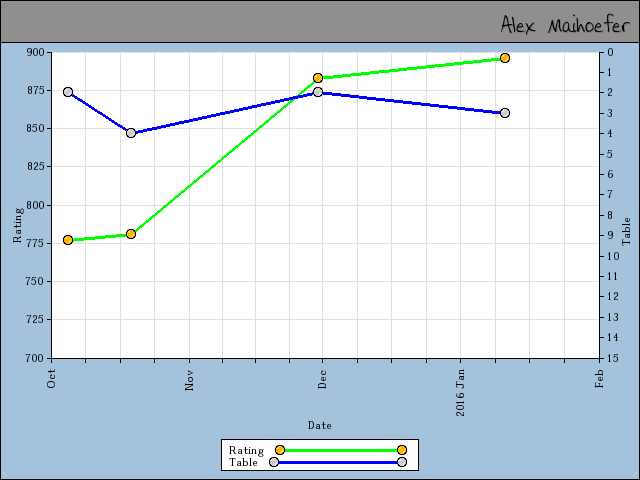The width and height of the screenshot is (640, 480).
Task: Click the 10 value on Table axis
Action: click(613, 256)
